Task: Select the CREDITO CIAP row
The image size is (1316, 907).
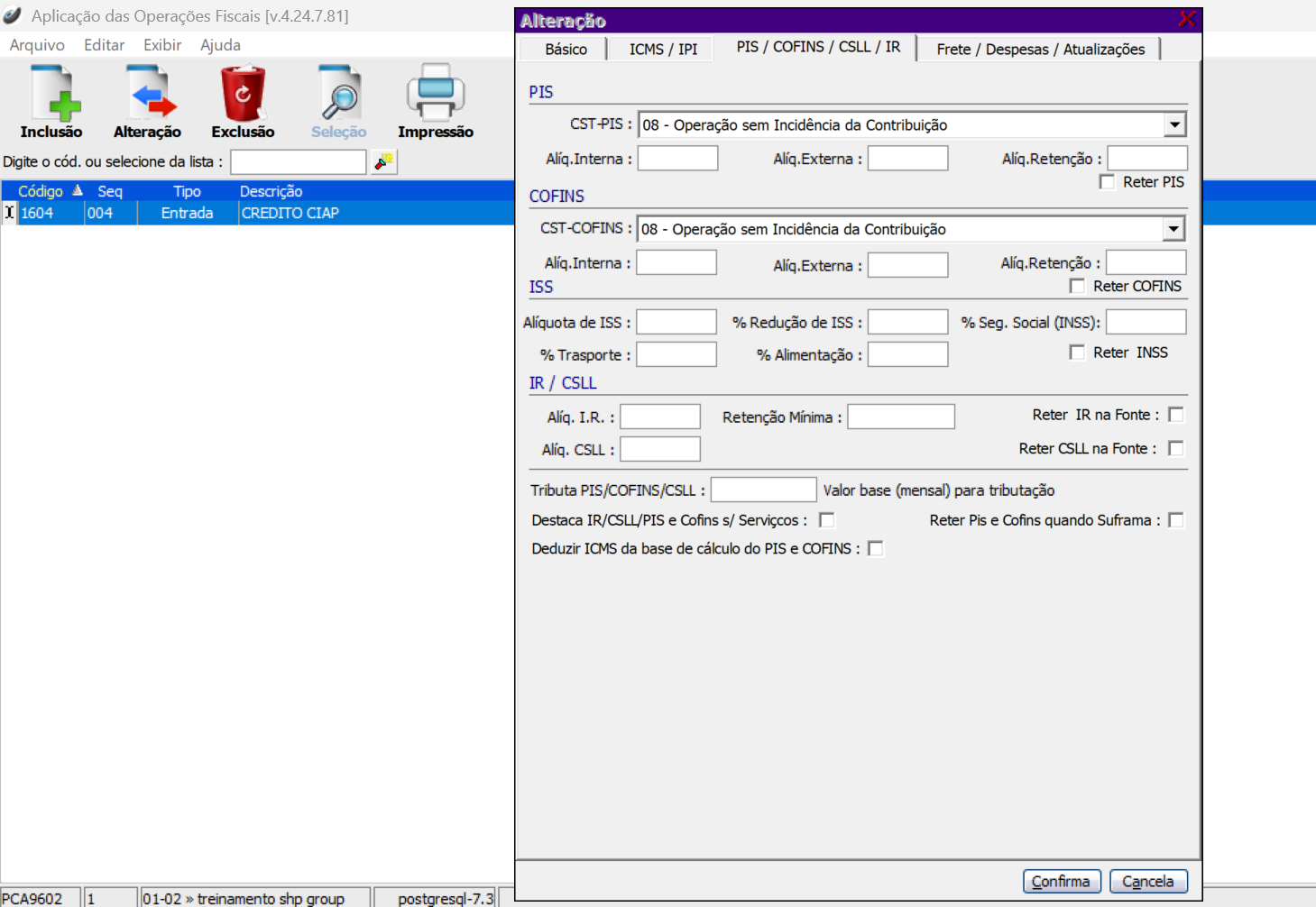Action: [290, 214]
